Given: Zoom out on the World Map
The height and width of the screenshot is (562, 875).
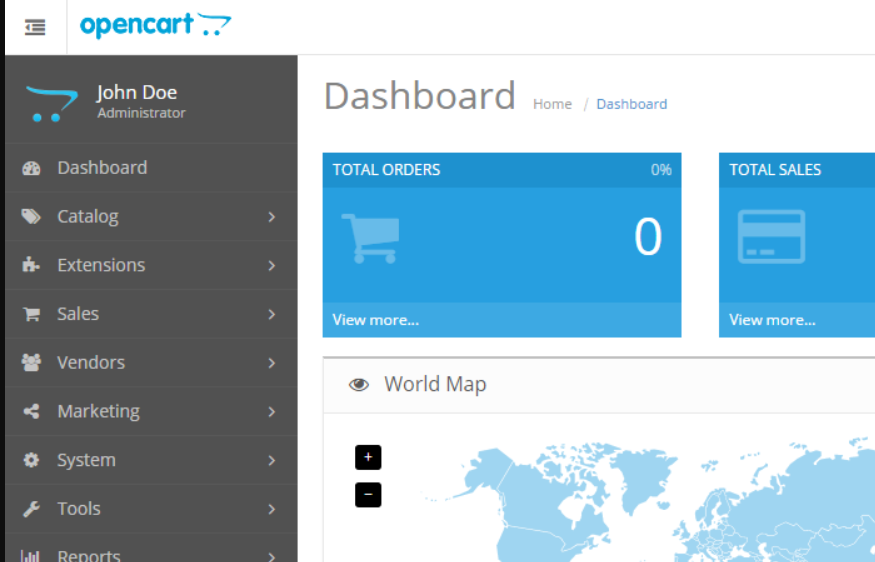Looking at the screenshot, I should click(x=368, y=494).
